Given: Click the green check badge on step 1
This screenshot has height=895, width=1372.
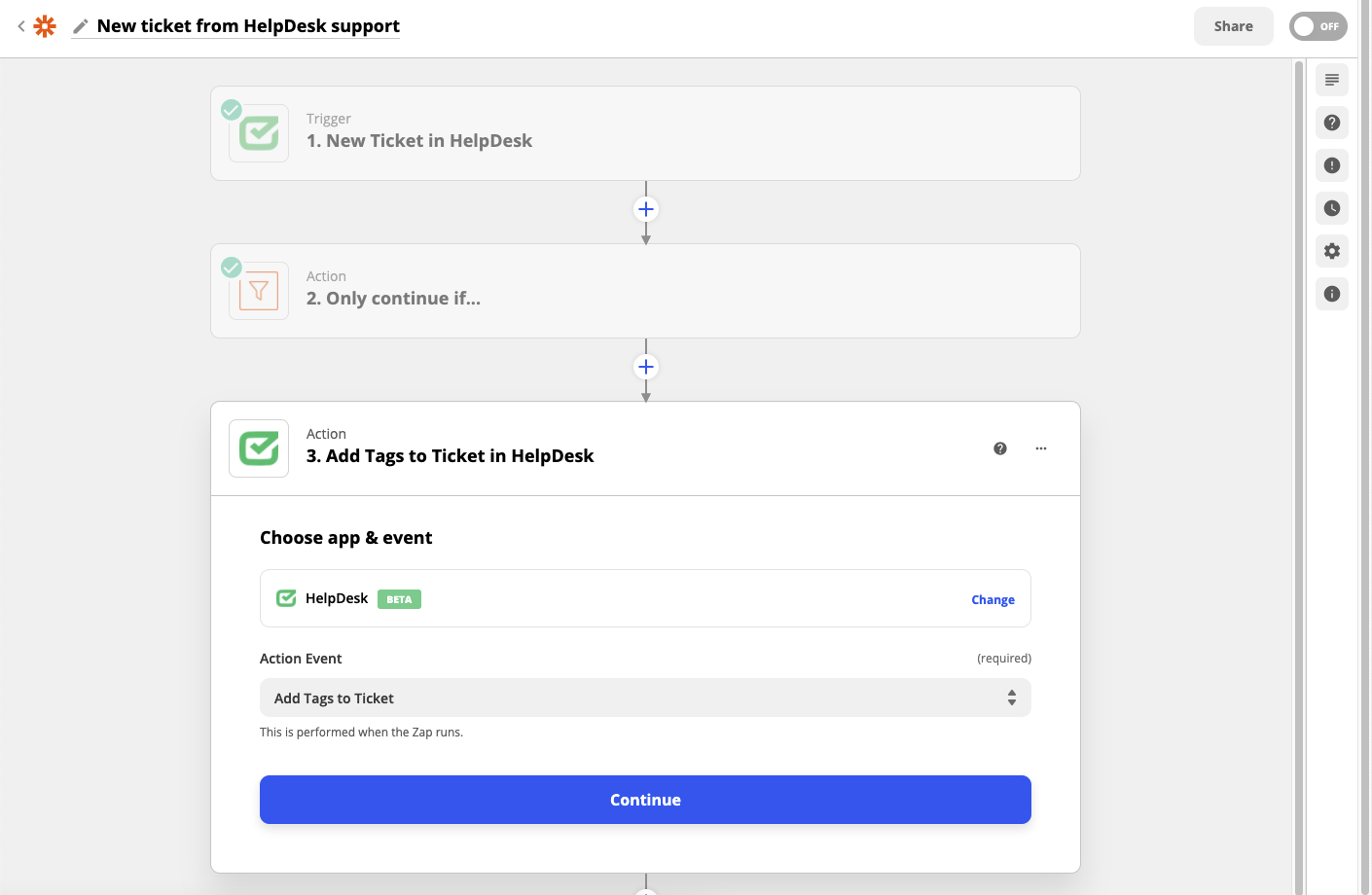Looking at the screenshot, I should point(232,109).
